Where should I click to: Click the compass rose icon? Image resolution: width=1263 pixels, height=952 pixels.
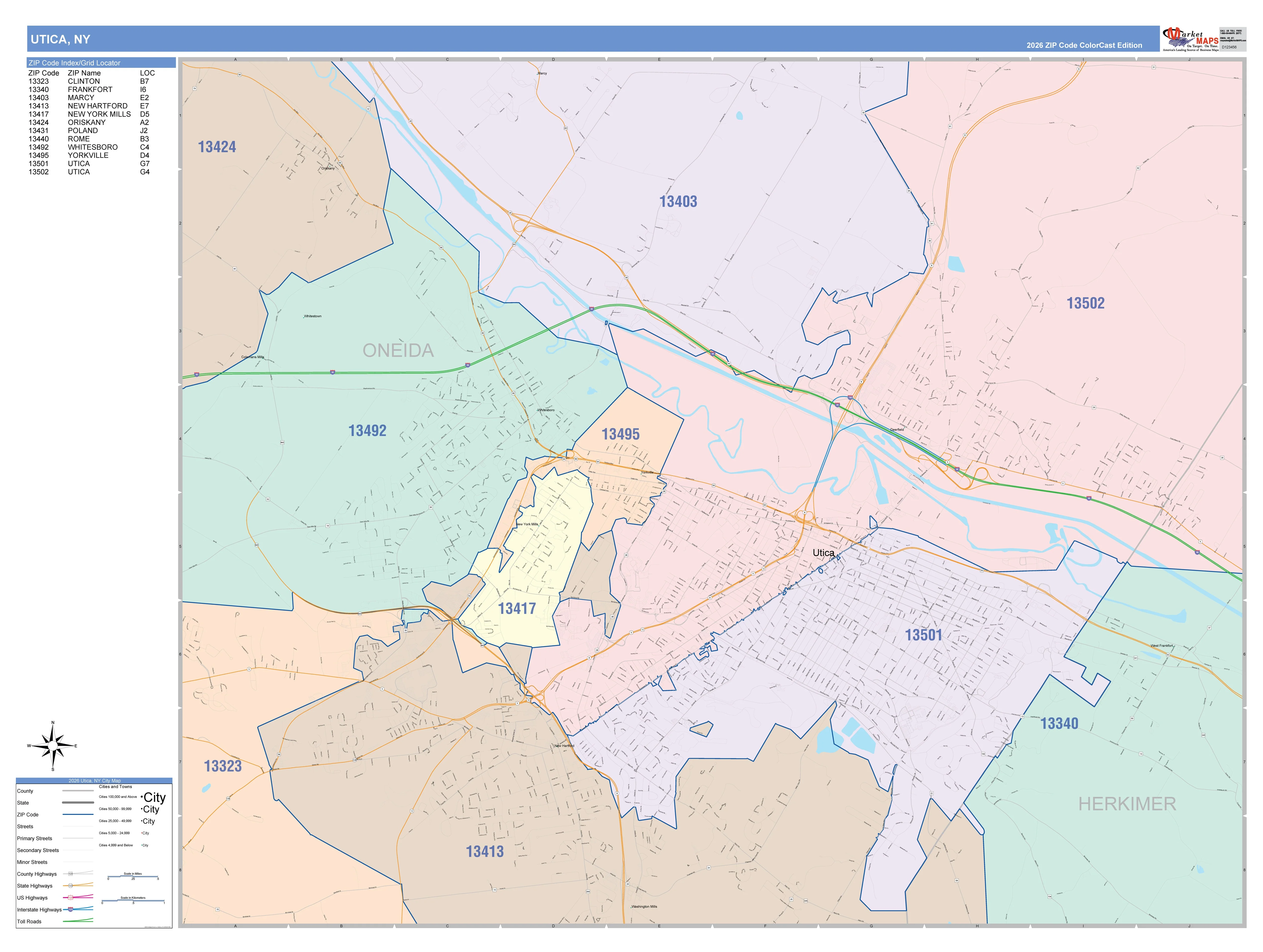point(53,745)
